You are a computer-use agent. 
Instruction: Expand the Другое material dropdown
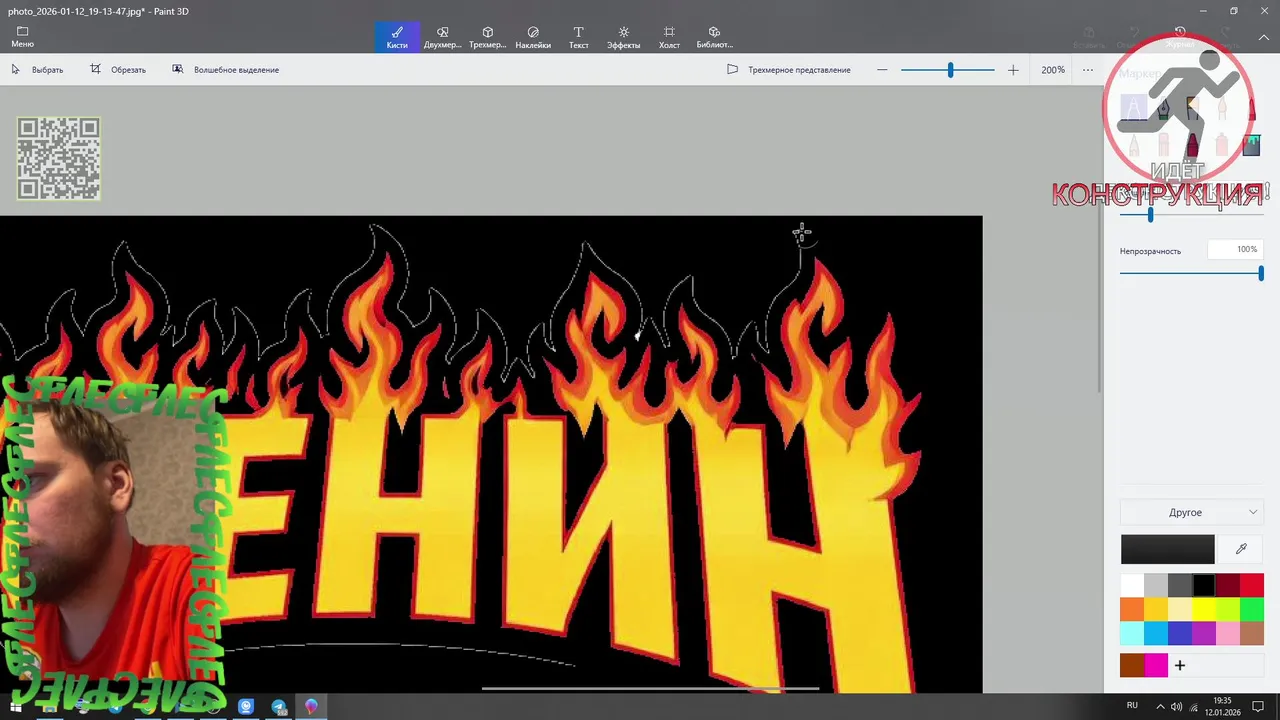[1191, 512]
